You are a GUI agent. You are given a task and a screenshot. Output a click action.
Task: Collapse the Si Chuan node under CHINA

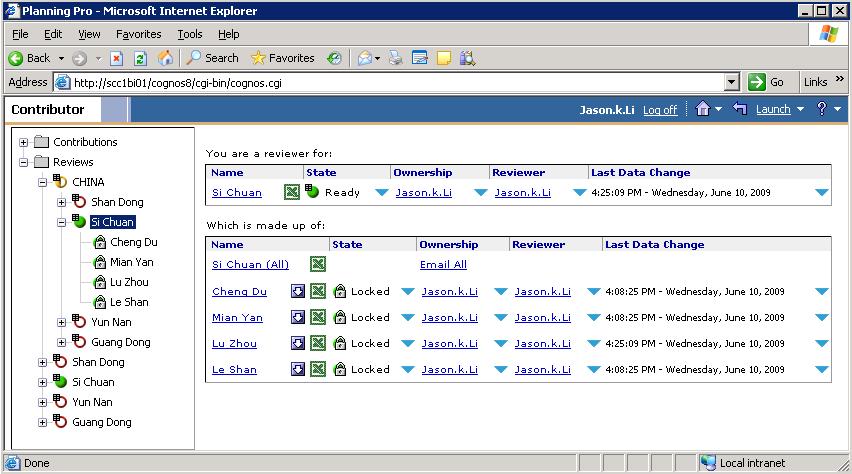(x=62, y=222)
